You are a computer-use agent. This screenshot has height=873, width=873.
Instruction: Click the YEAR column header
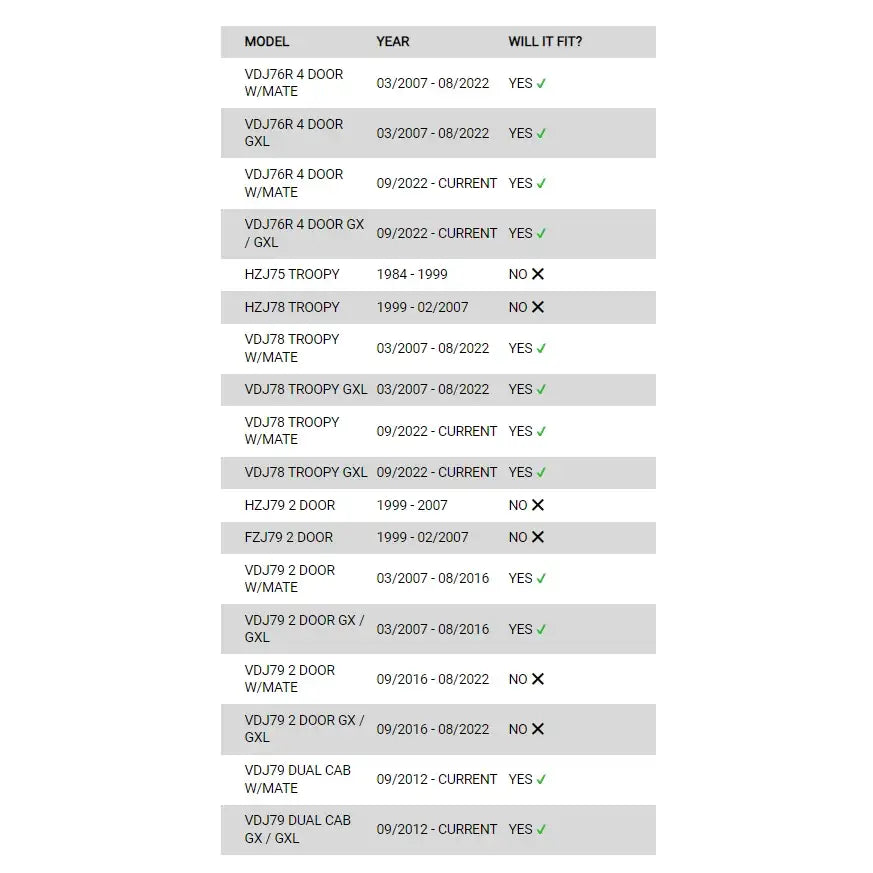[x=393, y=41]
